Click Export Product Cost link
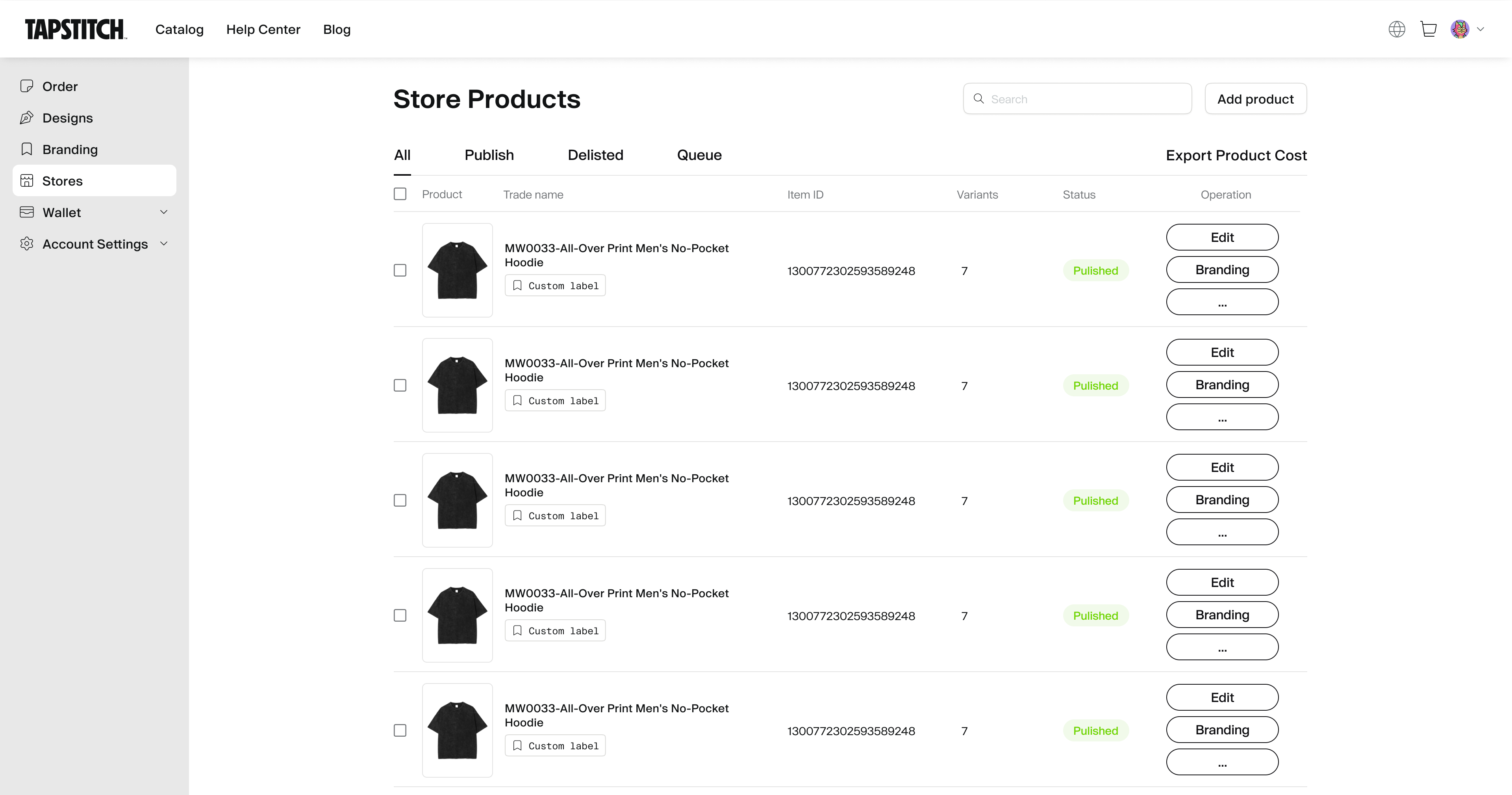 (x=1236, y=156)
